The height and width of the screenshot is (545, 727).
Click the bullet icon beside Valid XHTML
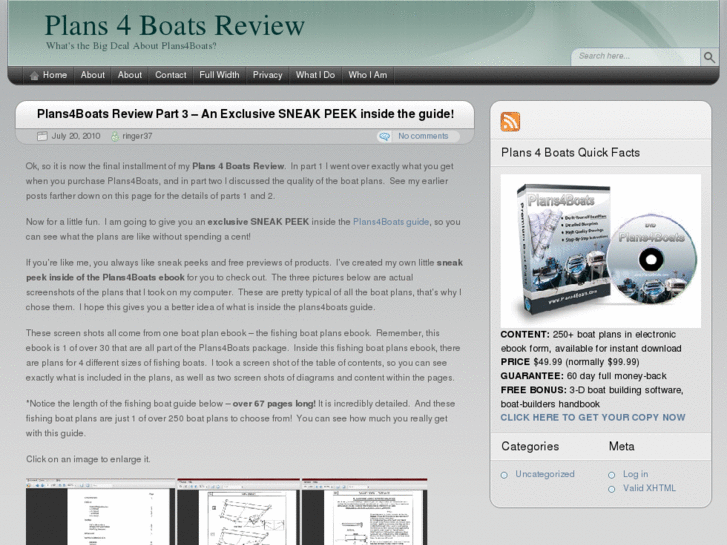(x=612, y=489)
